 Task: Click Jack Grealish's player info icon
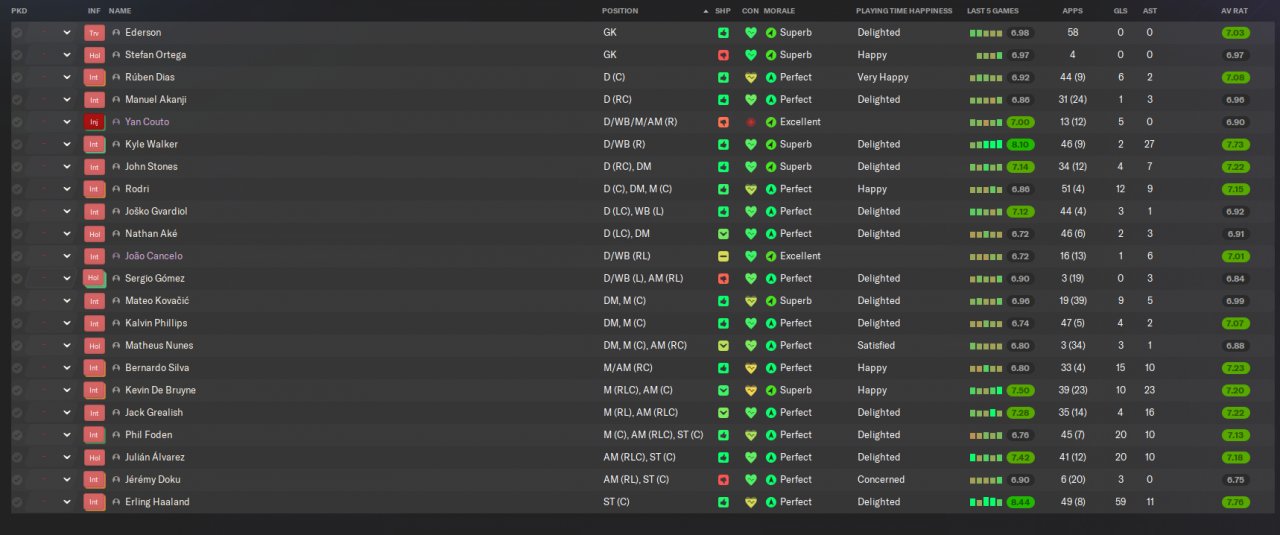point(116,413)
